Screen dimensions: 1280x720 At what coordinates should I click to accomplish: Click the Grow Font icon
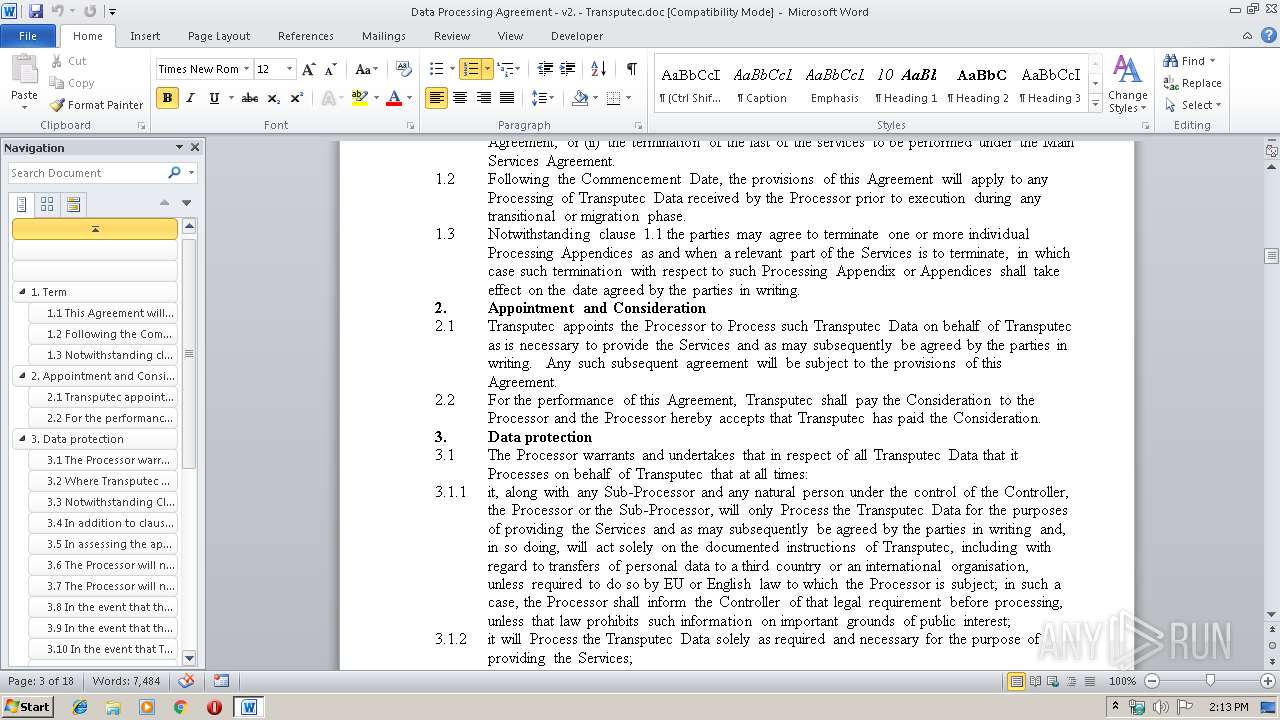(x=309, y=69)
